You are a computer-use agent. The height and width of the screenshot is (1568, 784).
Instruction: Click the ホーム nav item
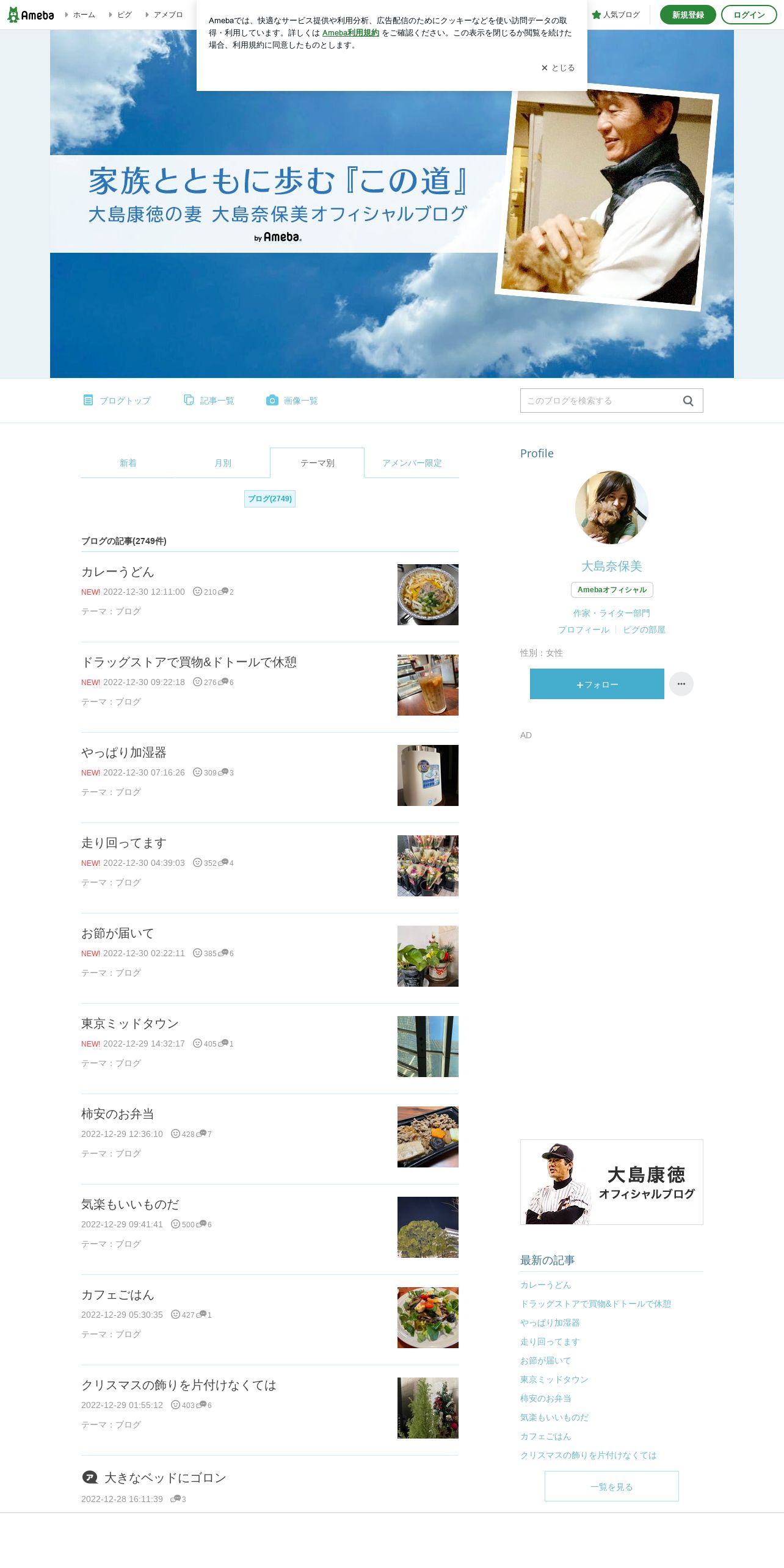tap(80, 15)
